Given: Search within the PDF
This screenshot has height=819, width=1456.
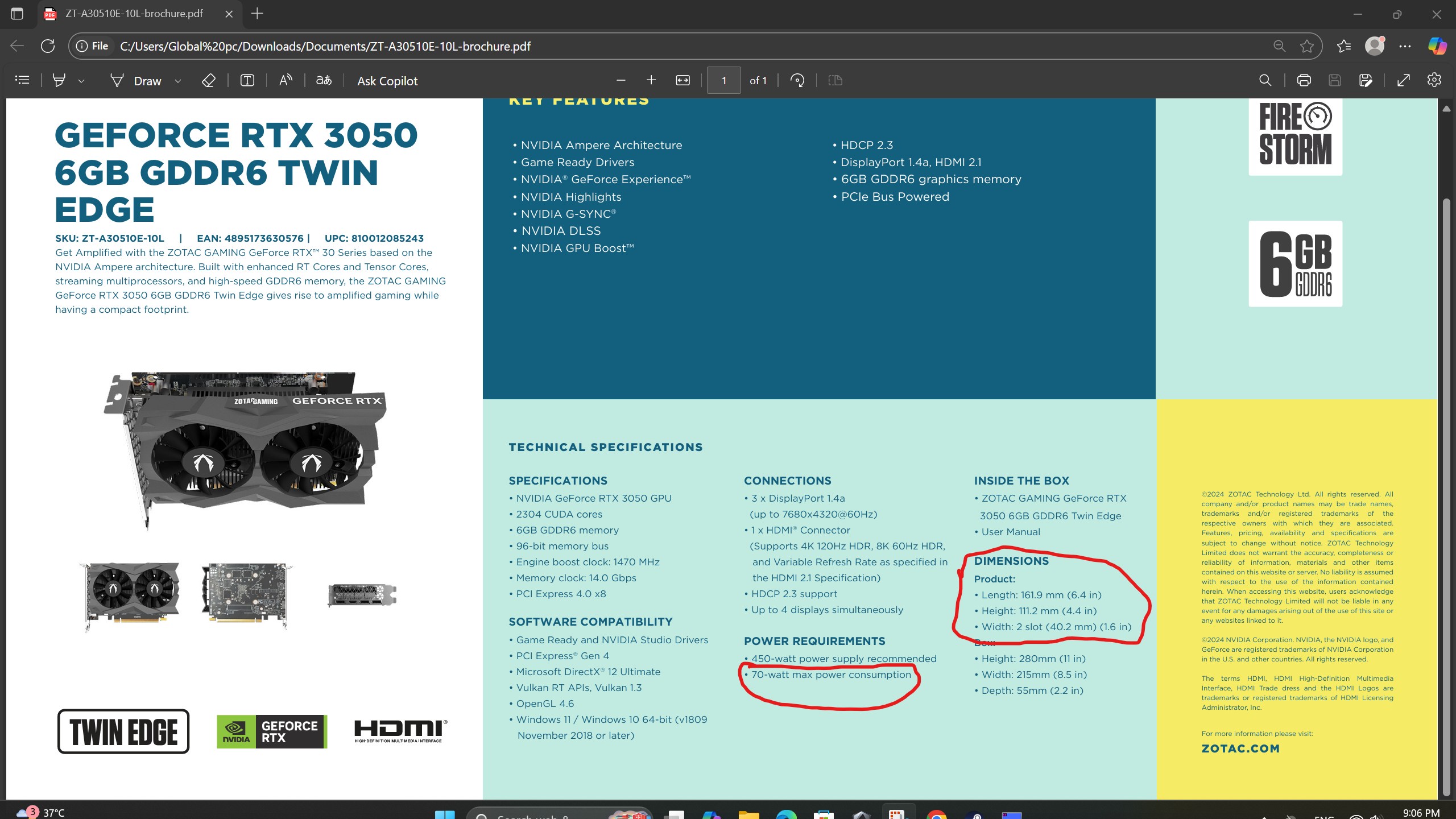Looking at the screenshot, I should pos(1265,80).
